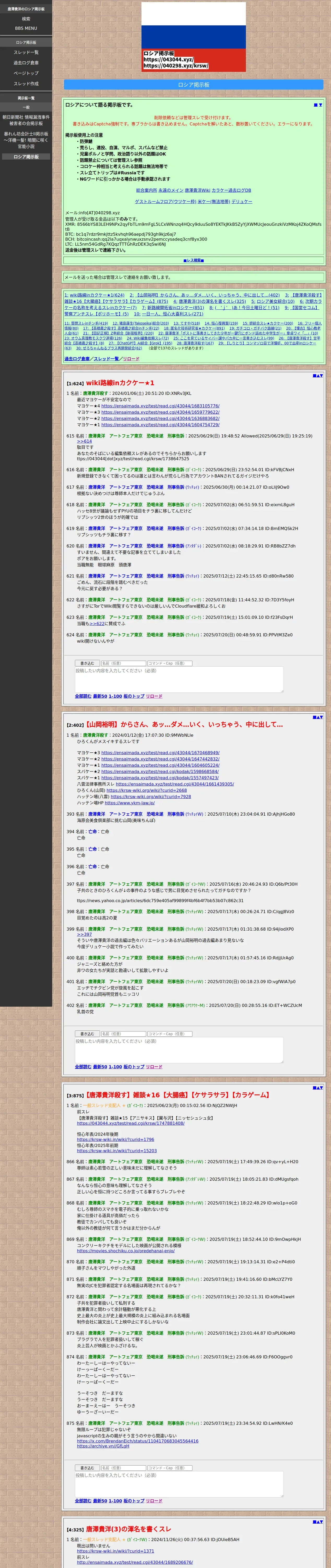Jump down with ▼ above the wiki路線inカクケー★1 thread
Viewport: 331px width, 1568px height.
pyautogui.click(x=321, y=376)
